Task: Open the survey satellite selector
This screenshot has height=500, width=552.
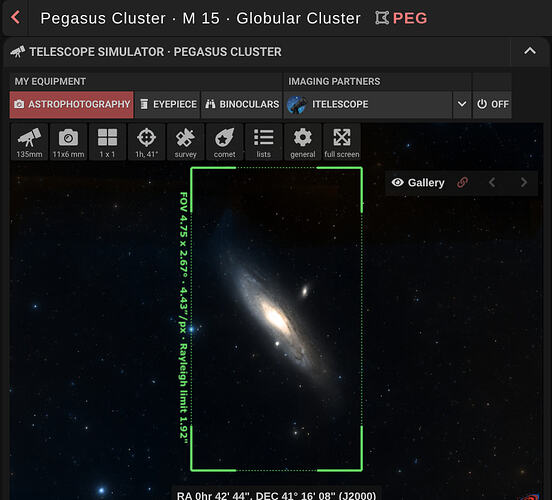Action: [186, 142]
